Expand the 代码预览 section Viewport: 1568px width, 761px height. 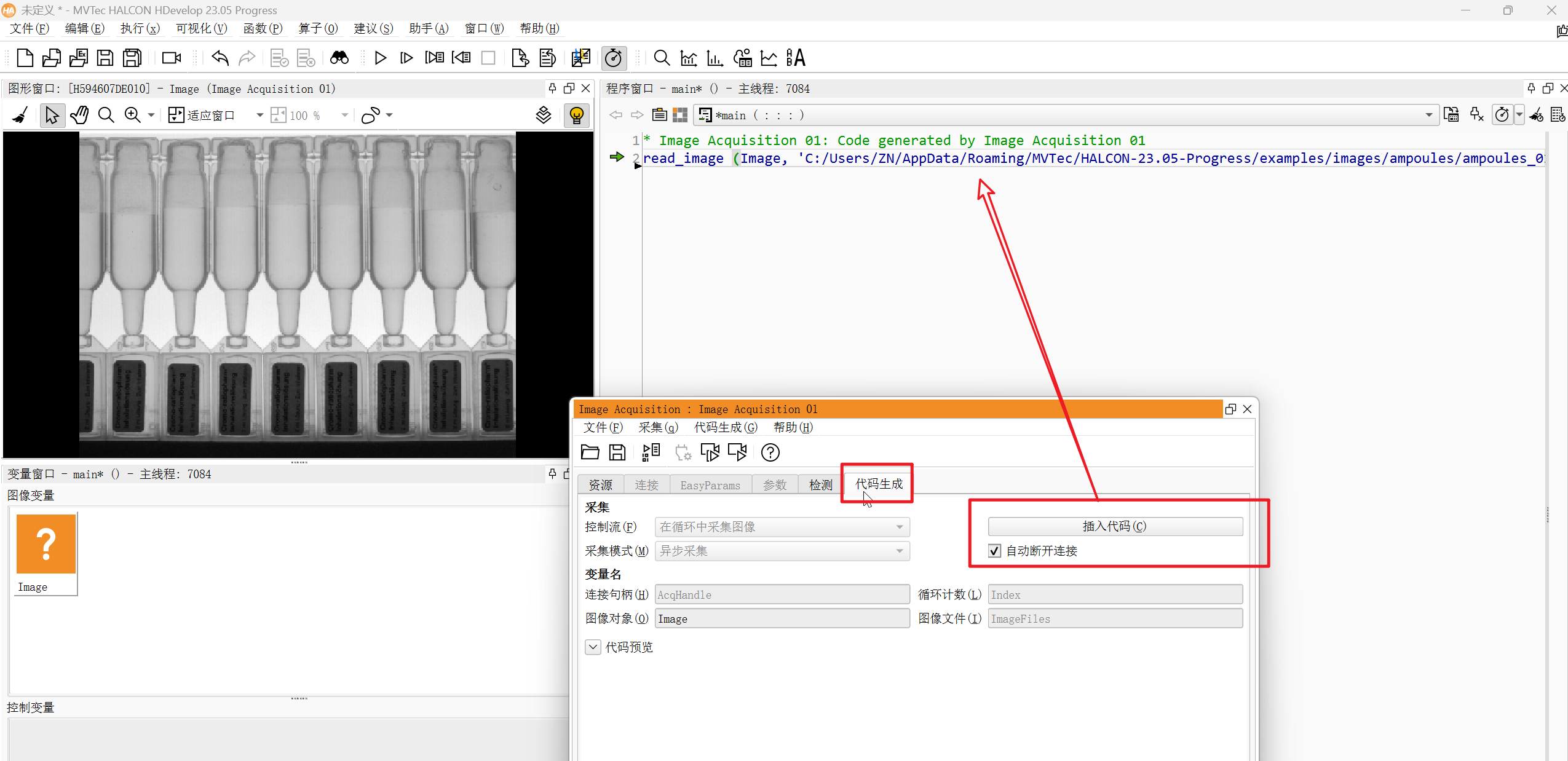tap(593, 647)
